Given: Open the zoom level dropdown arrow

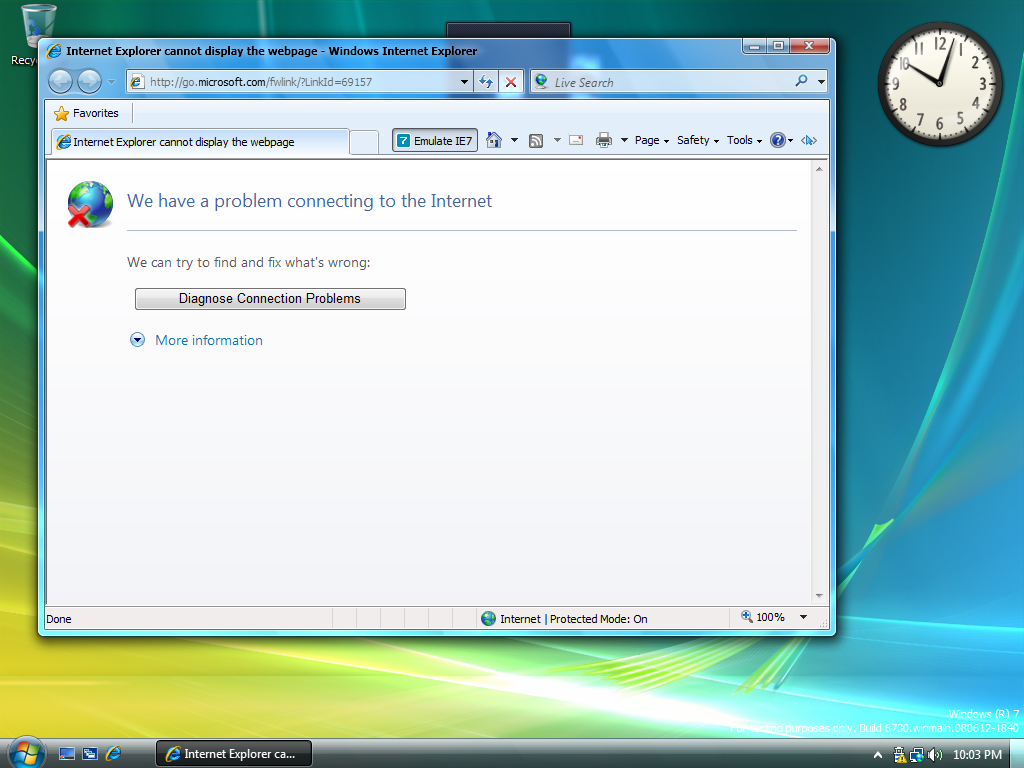Looking at the screenshot, I should pyautogui.click(x=803, y=617).
